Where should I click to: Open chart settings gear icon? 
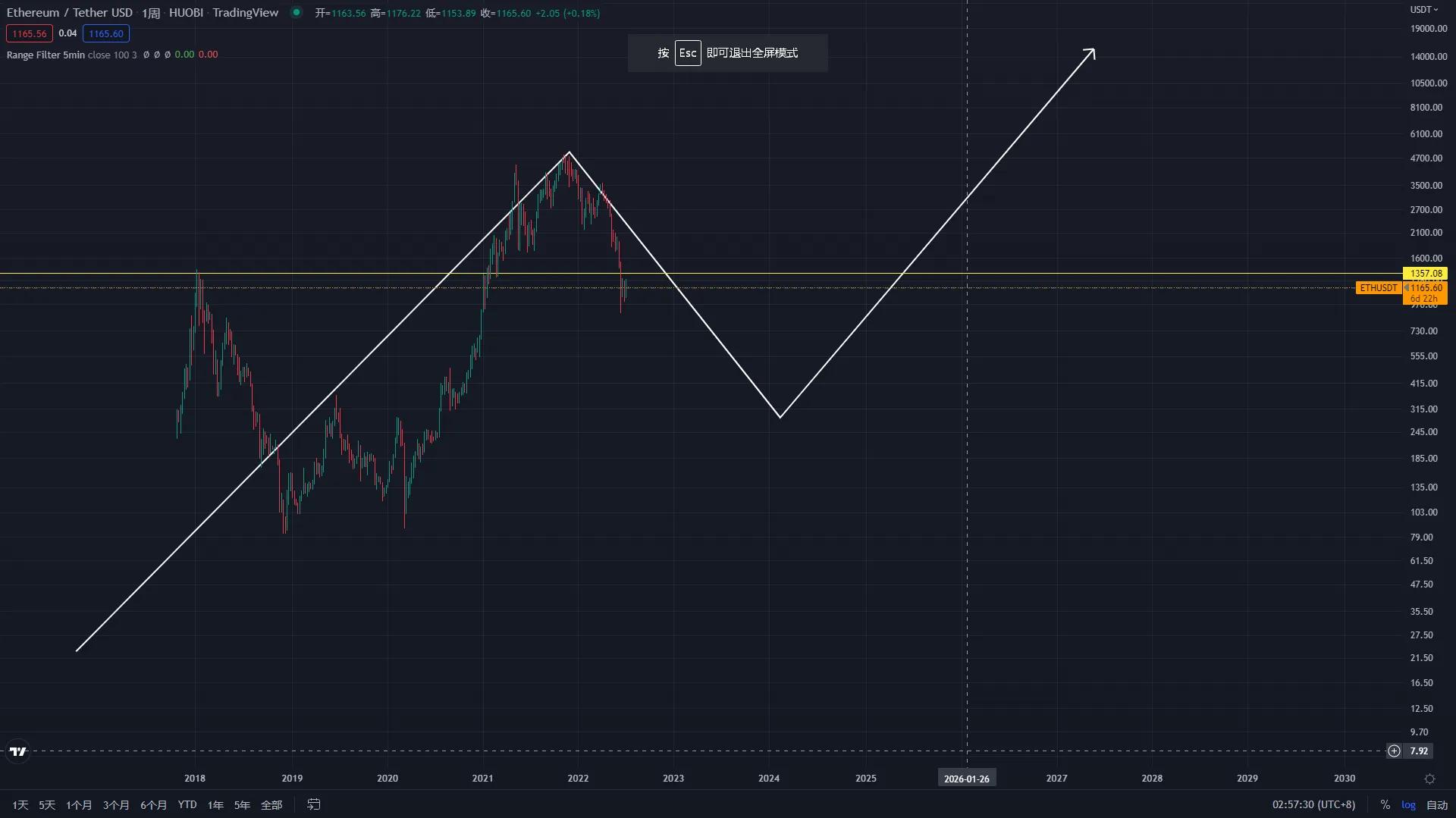tap(1429, 779)
